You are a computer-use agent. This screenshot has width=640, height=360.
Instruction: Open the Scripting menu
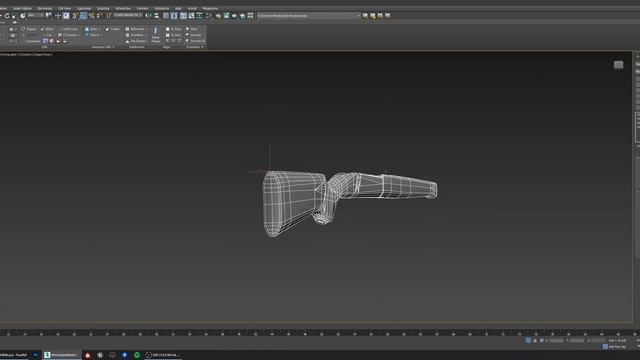103,8
